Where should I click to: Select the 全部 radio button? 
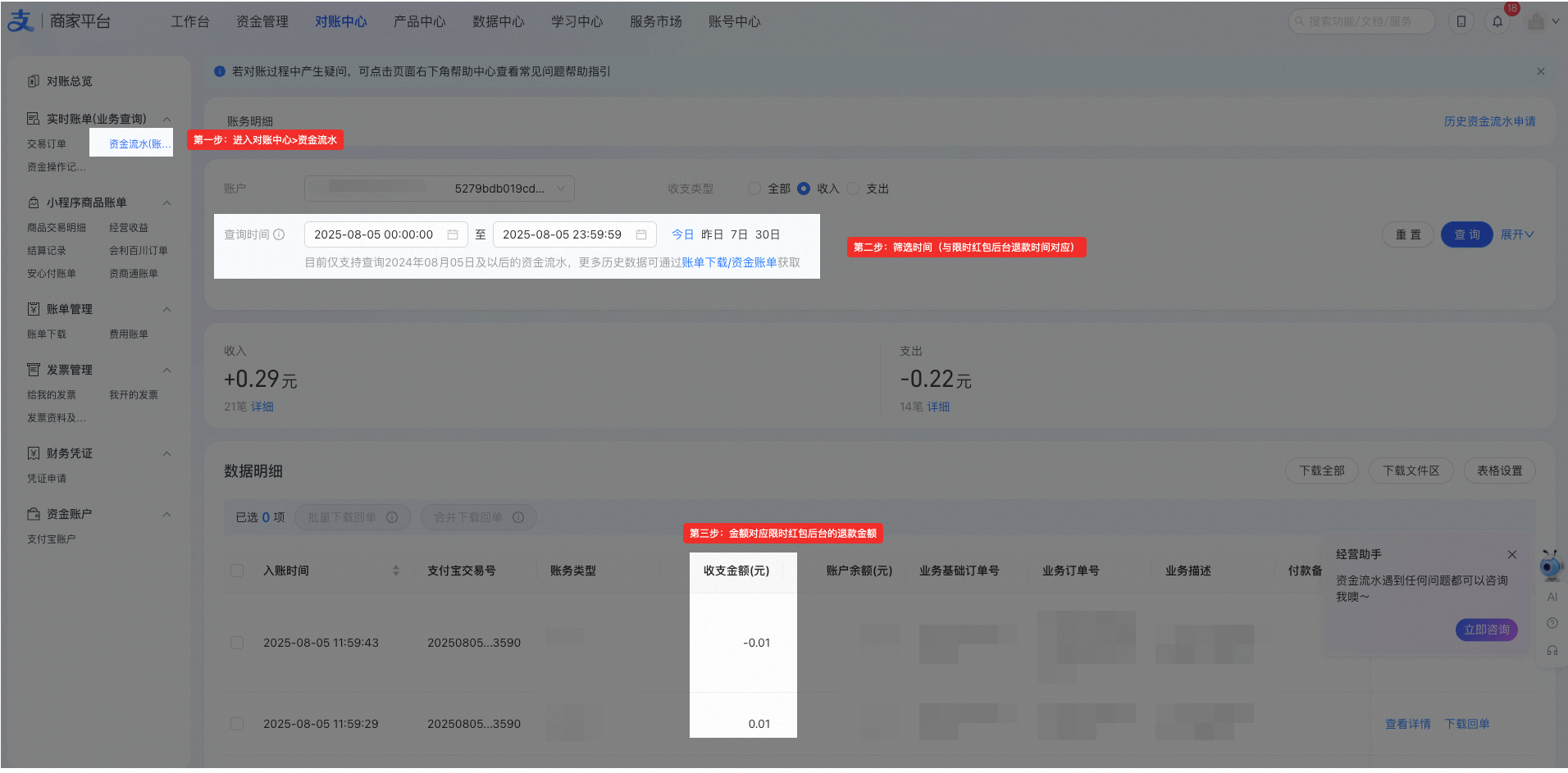click(754, 189)
